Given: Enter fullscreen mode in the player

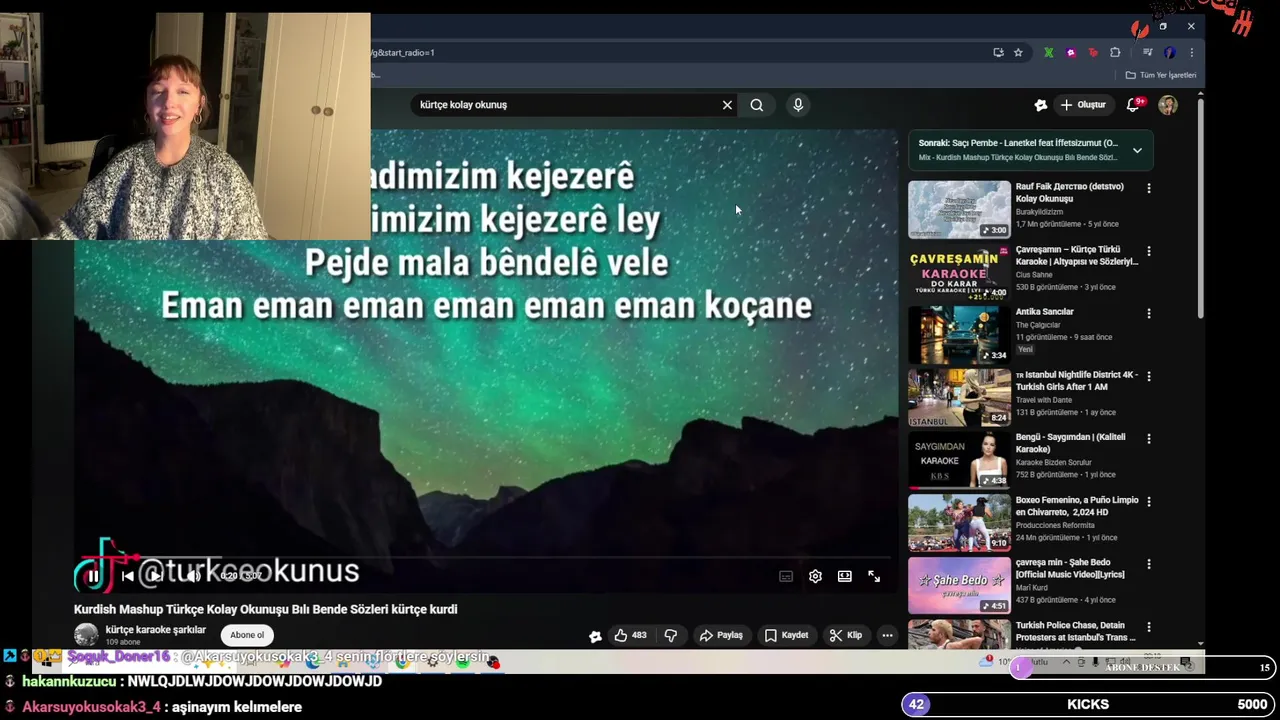Looking at the screenshot, I should click(874, 576).
